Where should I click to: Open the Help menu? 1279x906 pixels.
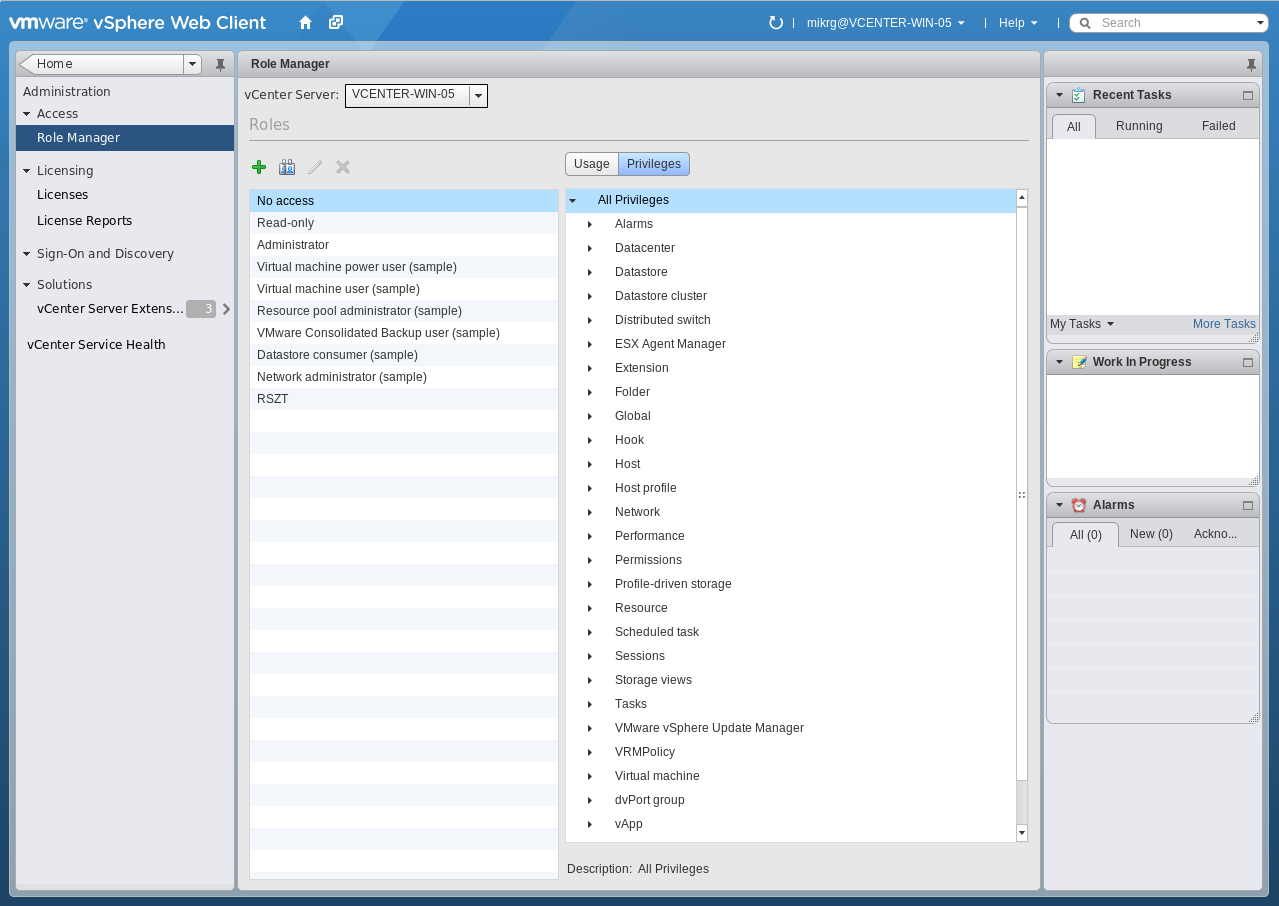coord(1018,23)
